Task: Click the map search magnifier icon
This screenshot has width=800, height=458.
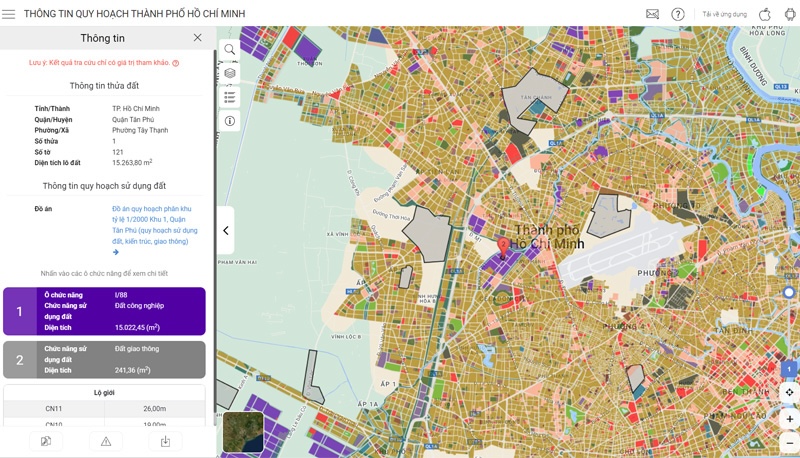Action: tap(230, 49)
